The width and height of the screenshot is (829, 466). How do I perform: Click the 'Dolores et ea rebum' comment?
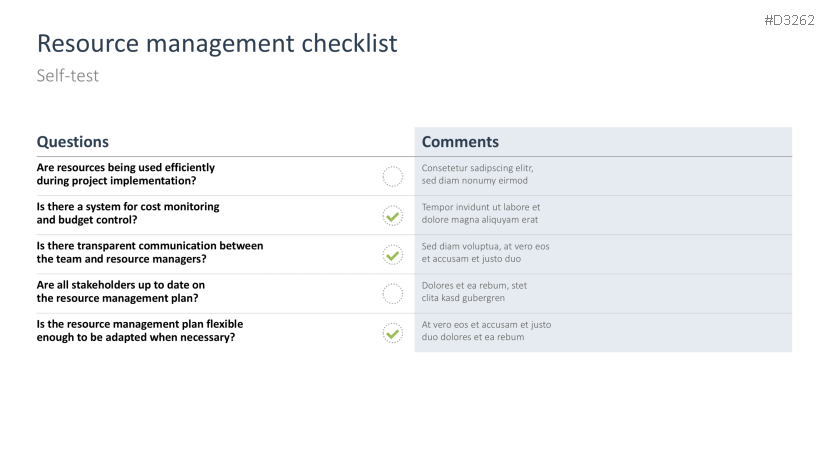click(475, 291)
